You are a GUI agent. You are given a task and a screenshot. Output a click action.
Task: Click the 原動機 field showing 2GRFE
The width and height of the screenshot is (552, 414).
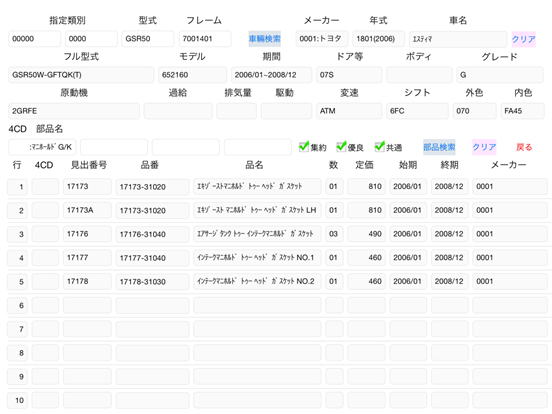(x=74, y=111)
